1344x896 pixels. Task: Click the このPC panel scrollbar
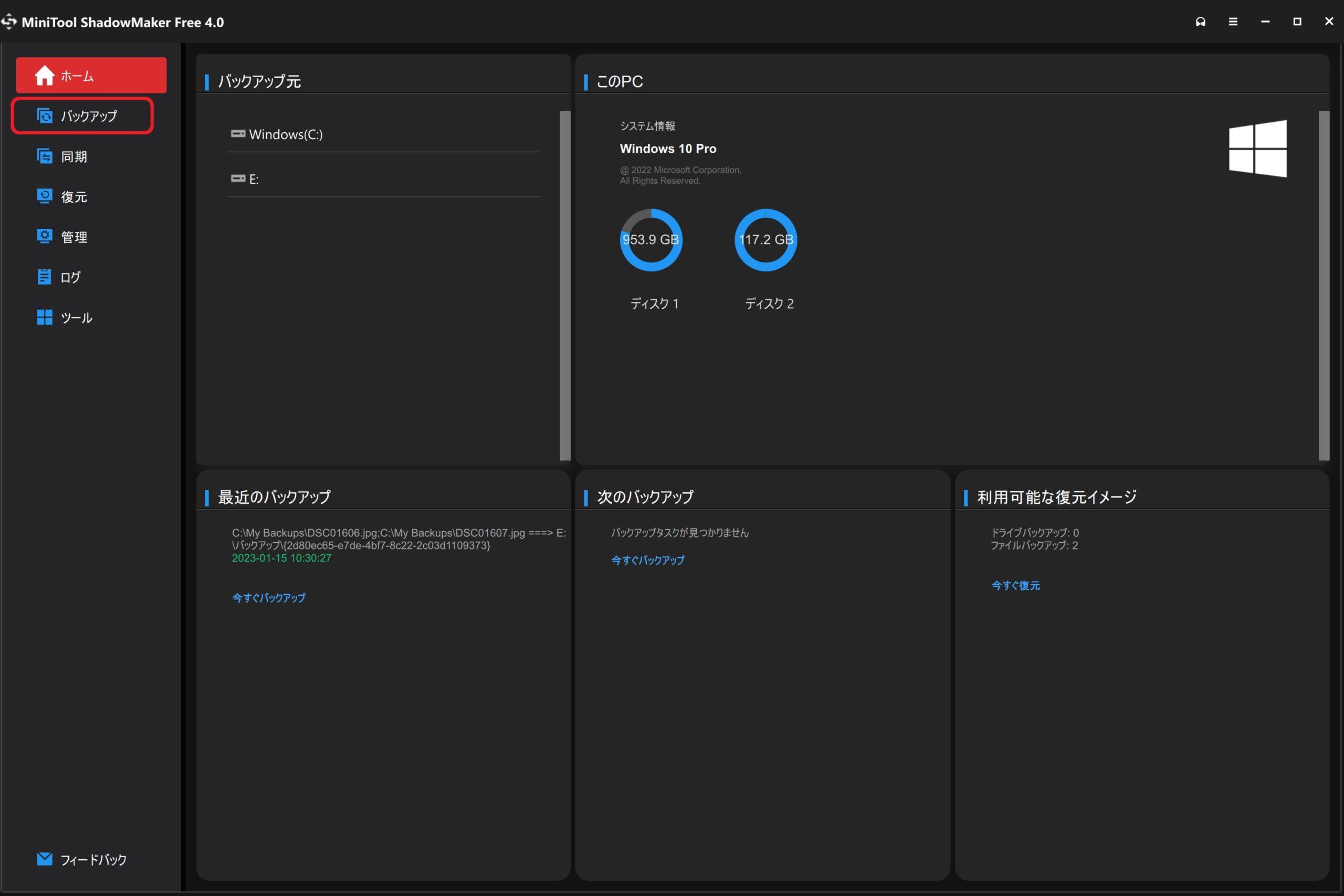point(1324,286)
